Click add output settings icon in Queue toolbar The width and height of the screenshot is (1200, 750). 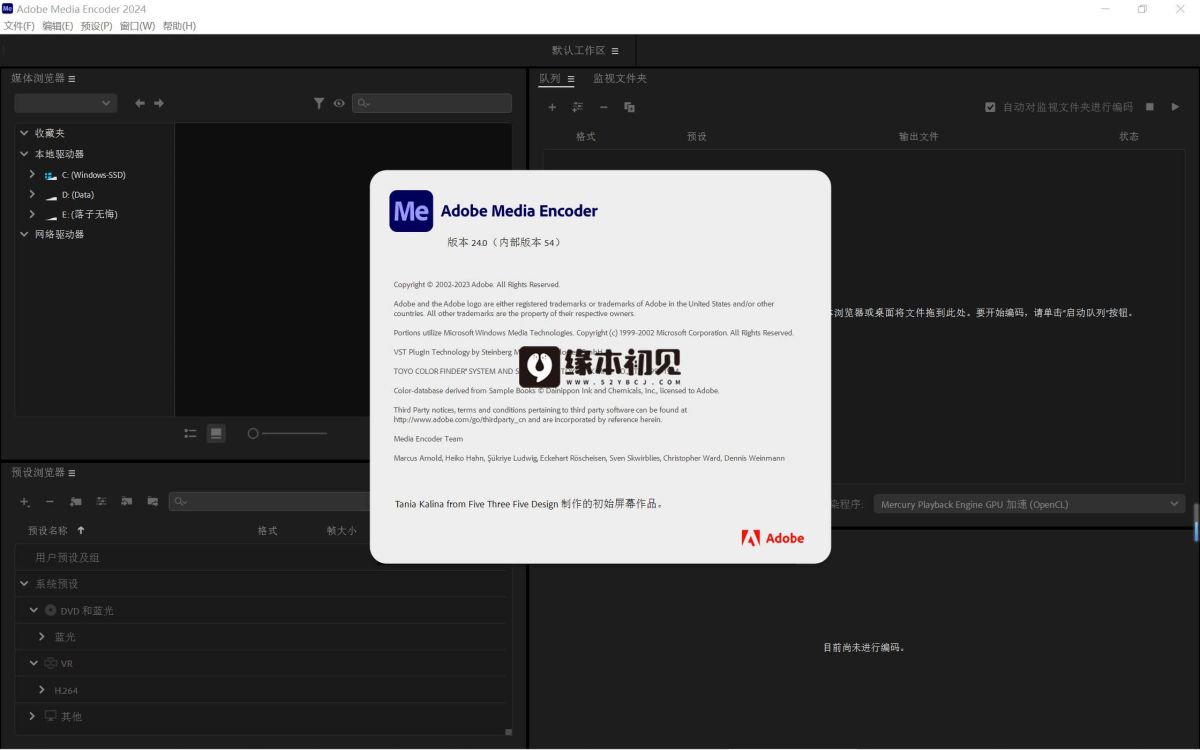point(577,107)
